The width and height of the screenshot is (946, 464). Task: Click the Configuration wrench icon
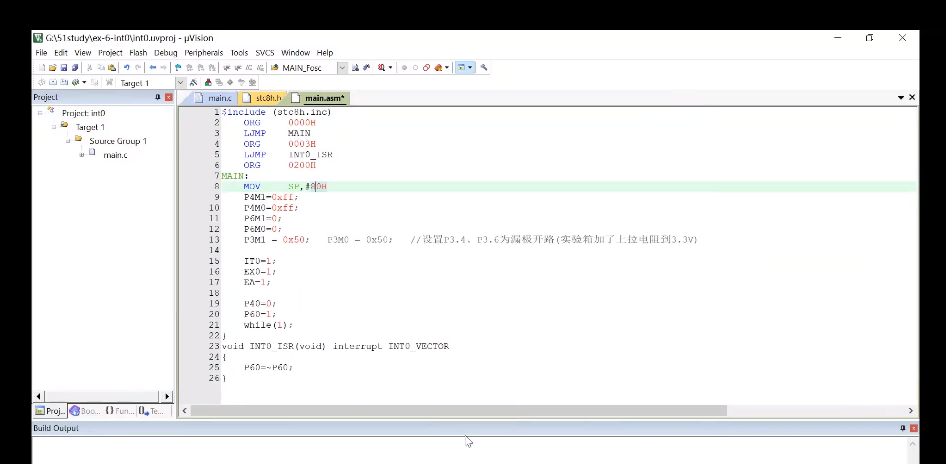coord(484,68)
